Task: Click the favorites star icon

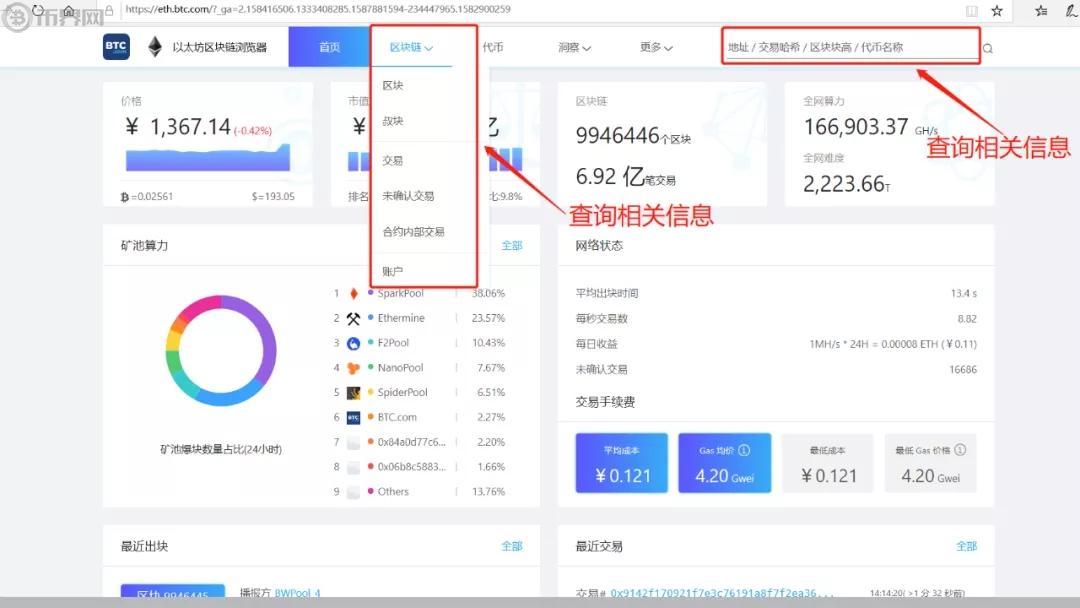Action: coord(997,10)
